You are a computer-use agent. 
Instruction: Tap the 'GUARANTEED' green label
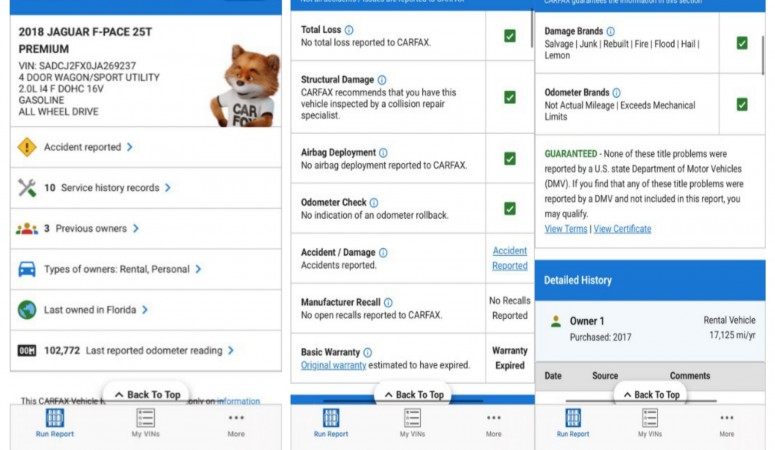[570, 154]
